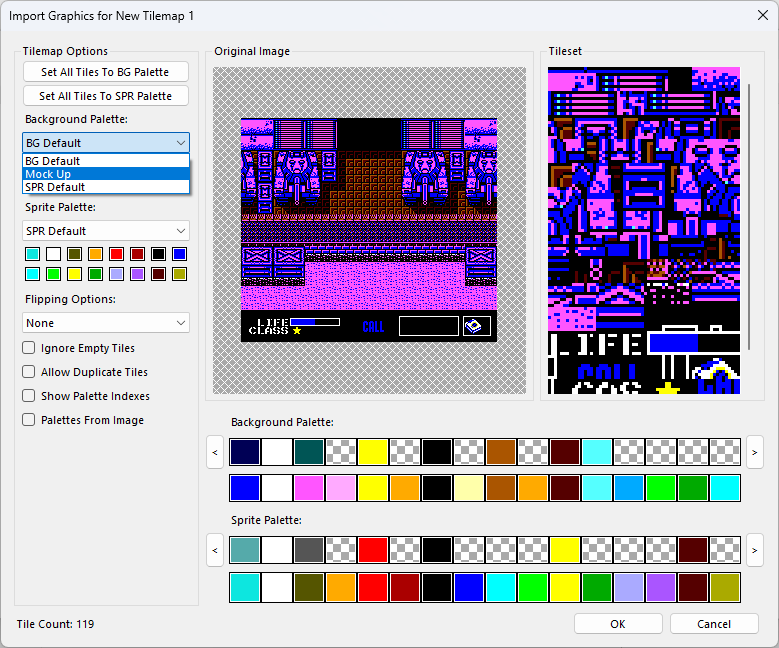The width and height of the screenshot is (779, 648).
Task: Click the original image preview
Action: point(369,230)
